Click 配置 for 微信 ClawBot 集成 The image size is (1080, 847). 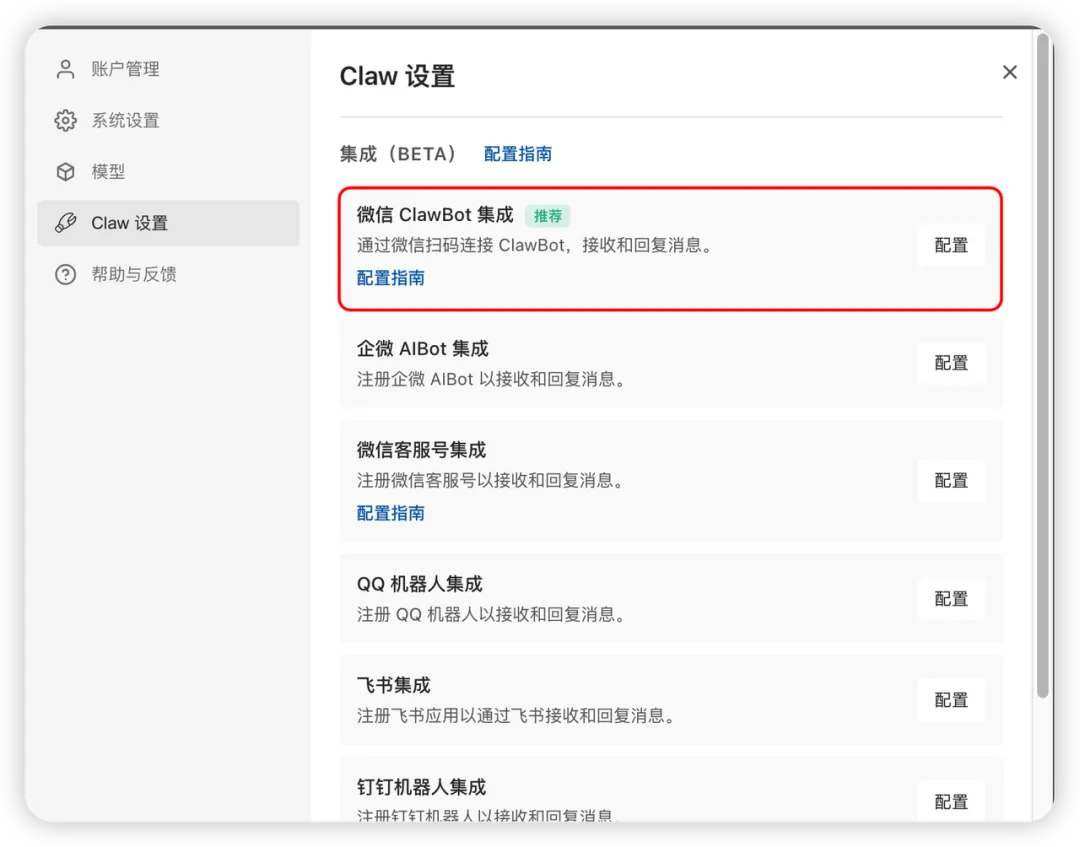pos(951,245)
